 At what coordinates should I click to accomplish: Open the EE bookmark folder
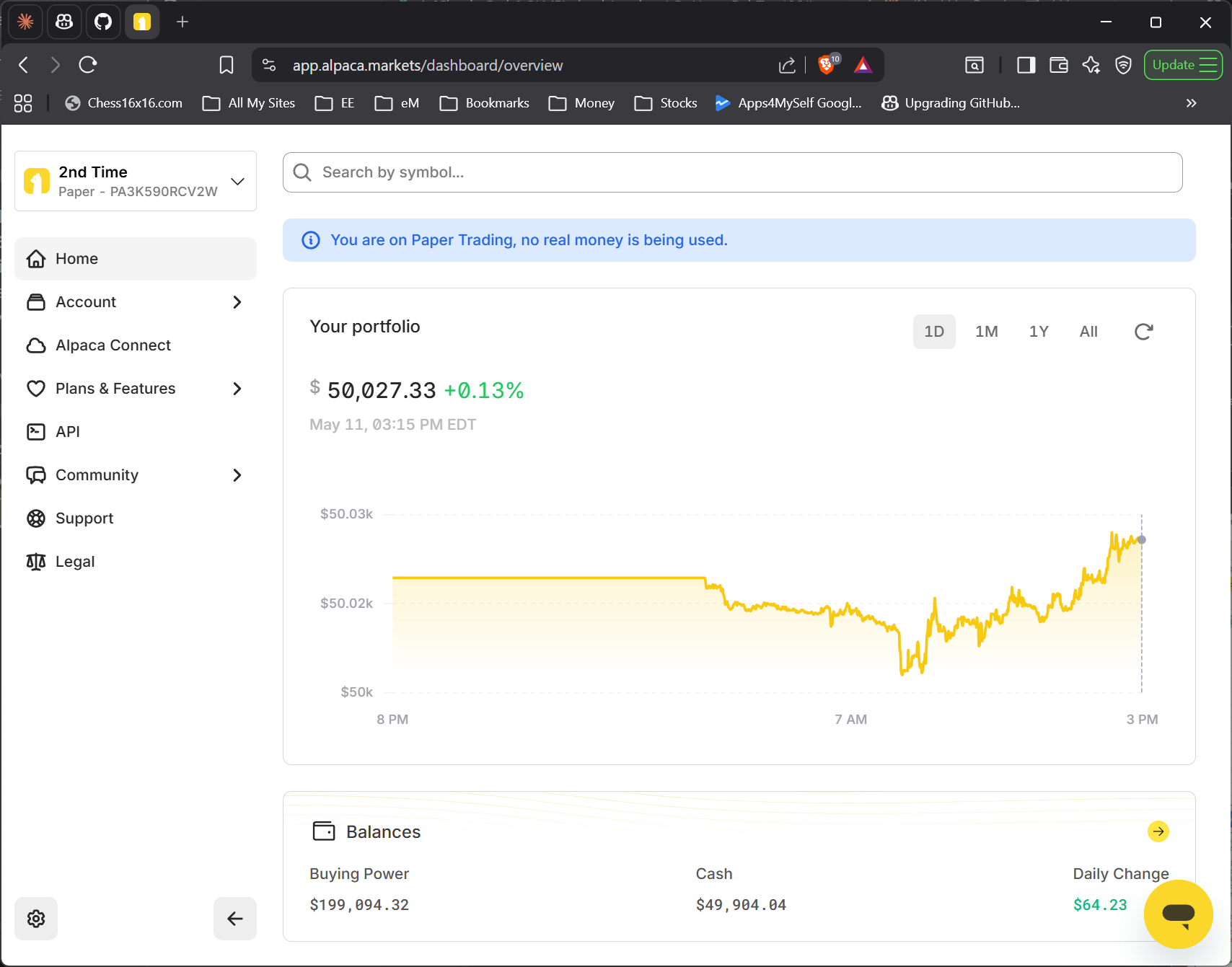pos(335,103)
